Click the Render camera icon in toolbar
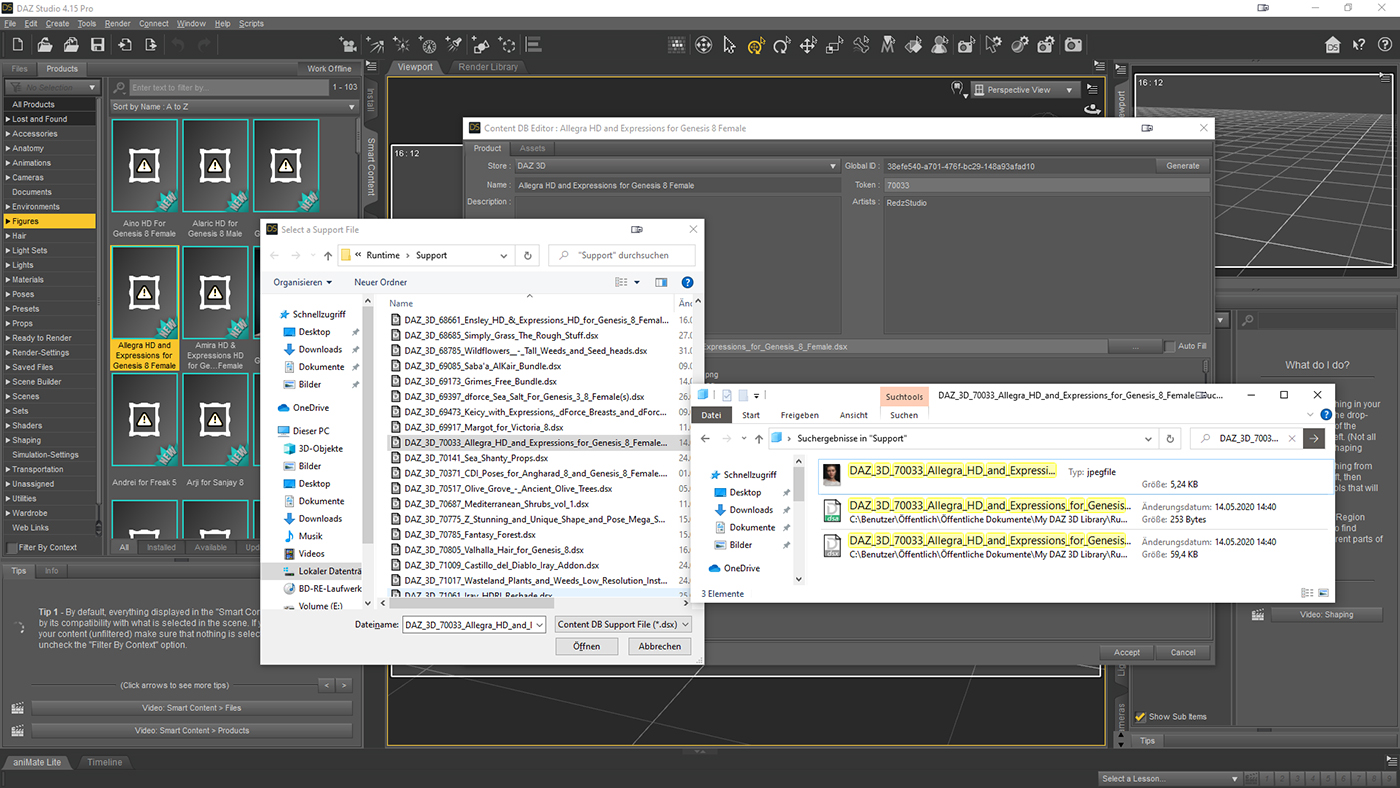 point(1072,45)
